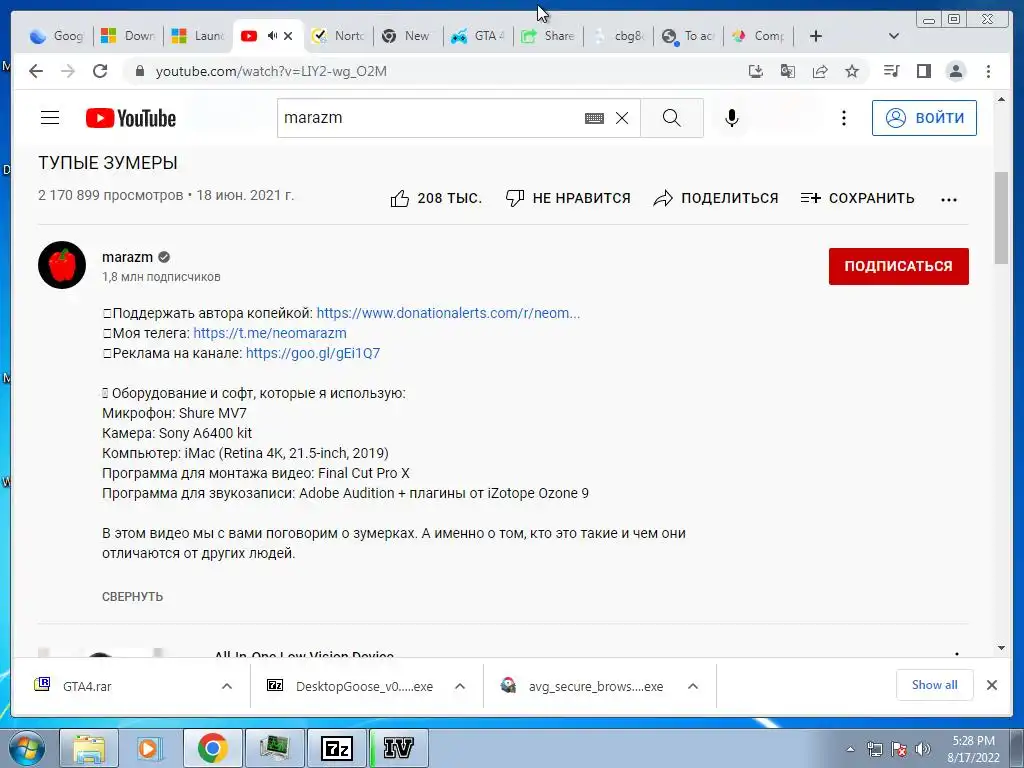Switch to the New tab
The width and height of the screenshot is (1024, 768).
click(409, 36)
